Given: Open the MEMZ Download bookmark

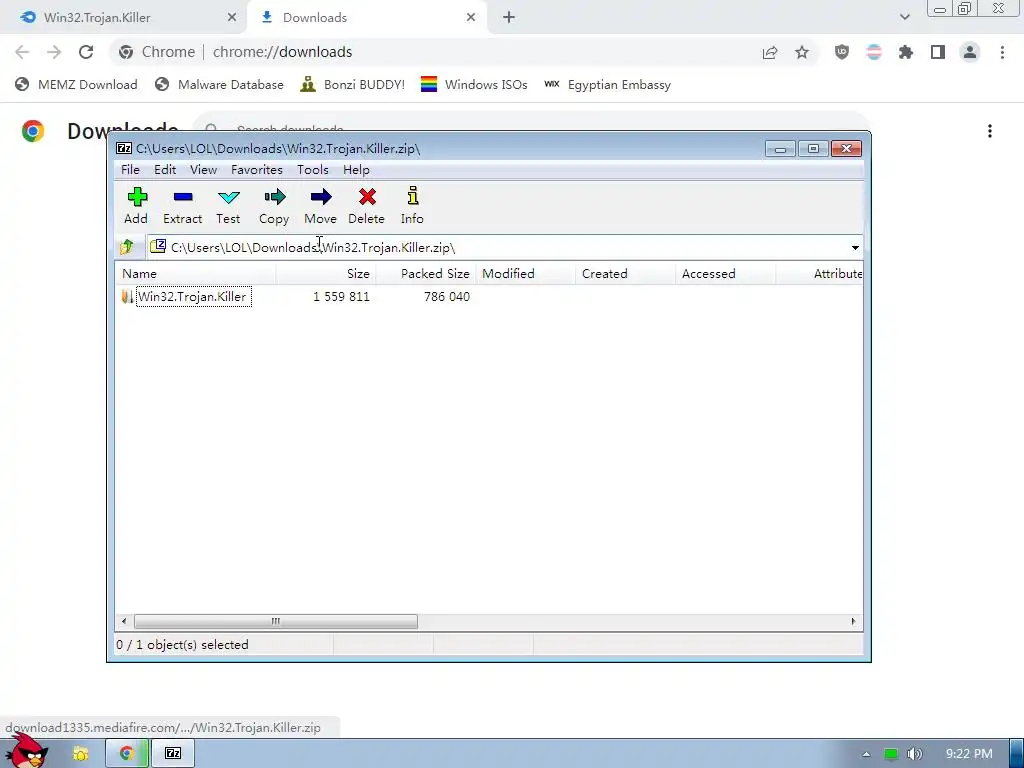Looking at the screenshot, I should pyautogui.click(x=76, y=84).
